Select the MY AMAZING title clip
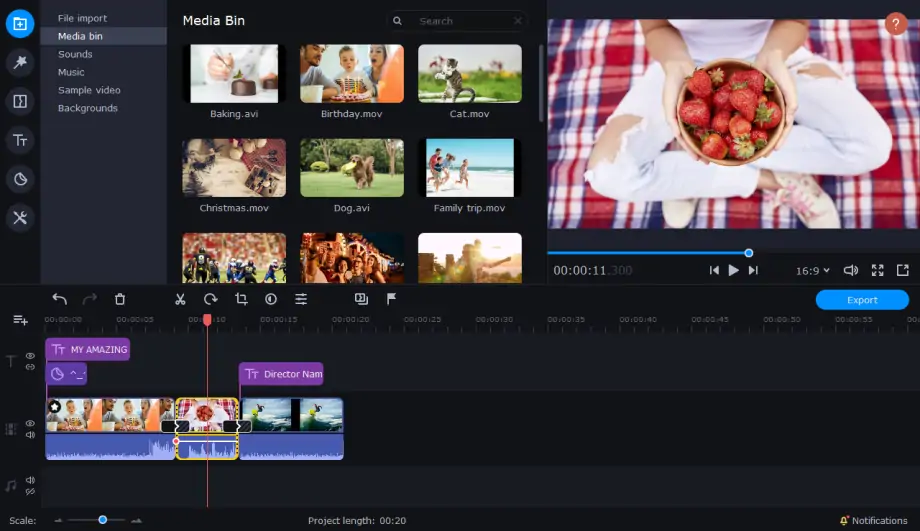 (88, 350)
